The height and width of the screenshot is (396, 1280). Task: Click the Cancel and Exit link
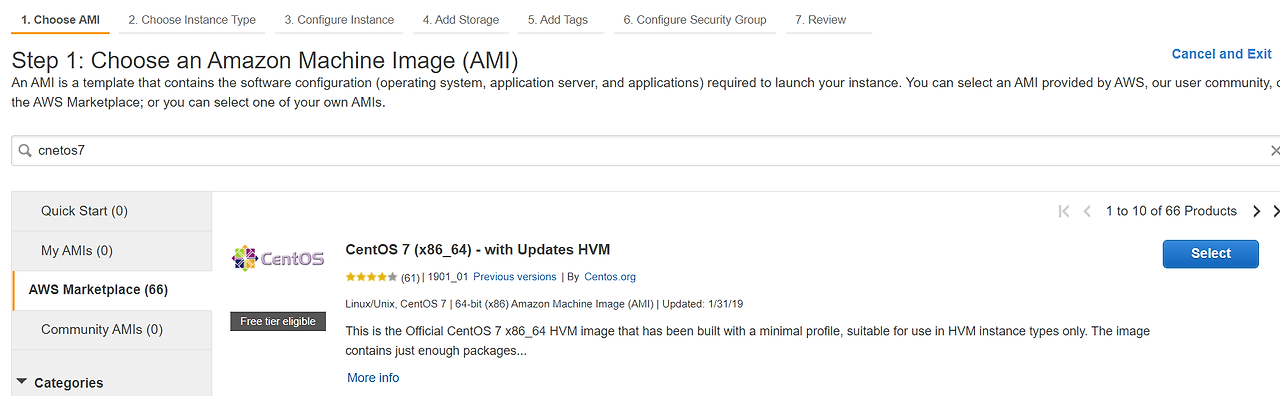(1222, 54)
